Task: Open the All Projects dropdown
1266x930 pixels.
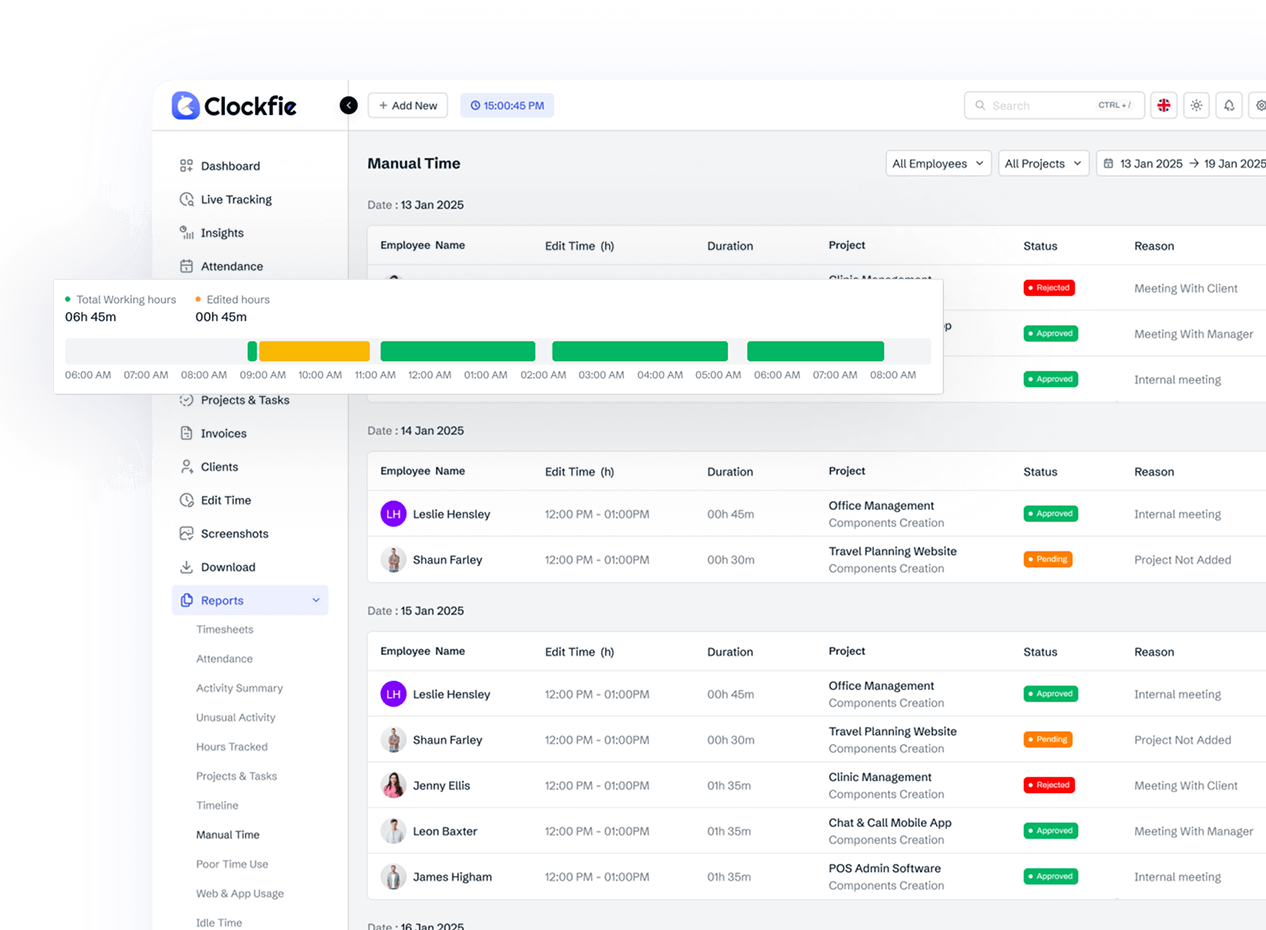Action: pyautogui.click(x=1044, y=163)
